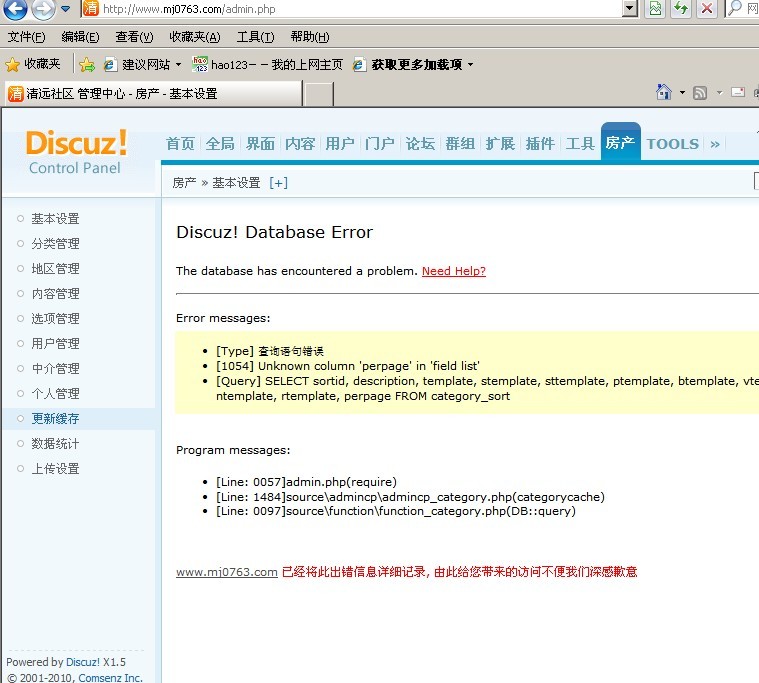This screenshot has width=759, height=683.
Task: Open 用户管理 in the left sidebar
Action: tap(55, 343)
